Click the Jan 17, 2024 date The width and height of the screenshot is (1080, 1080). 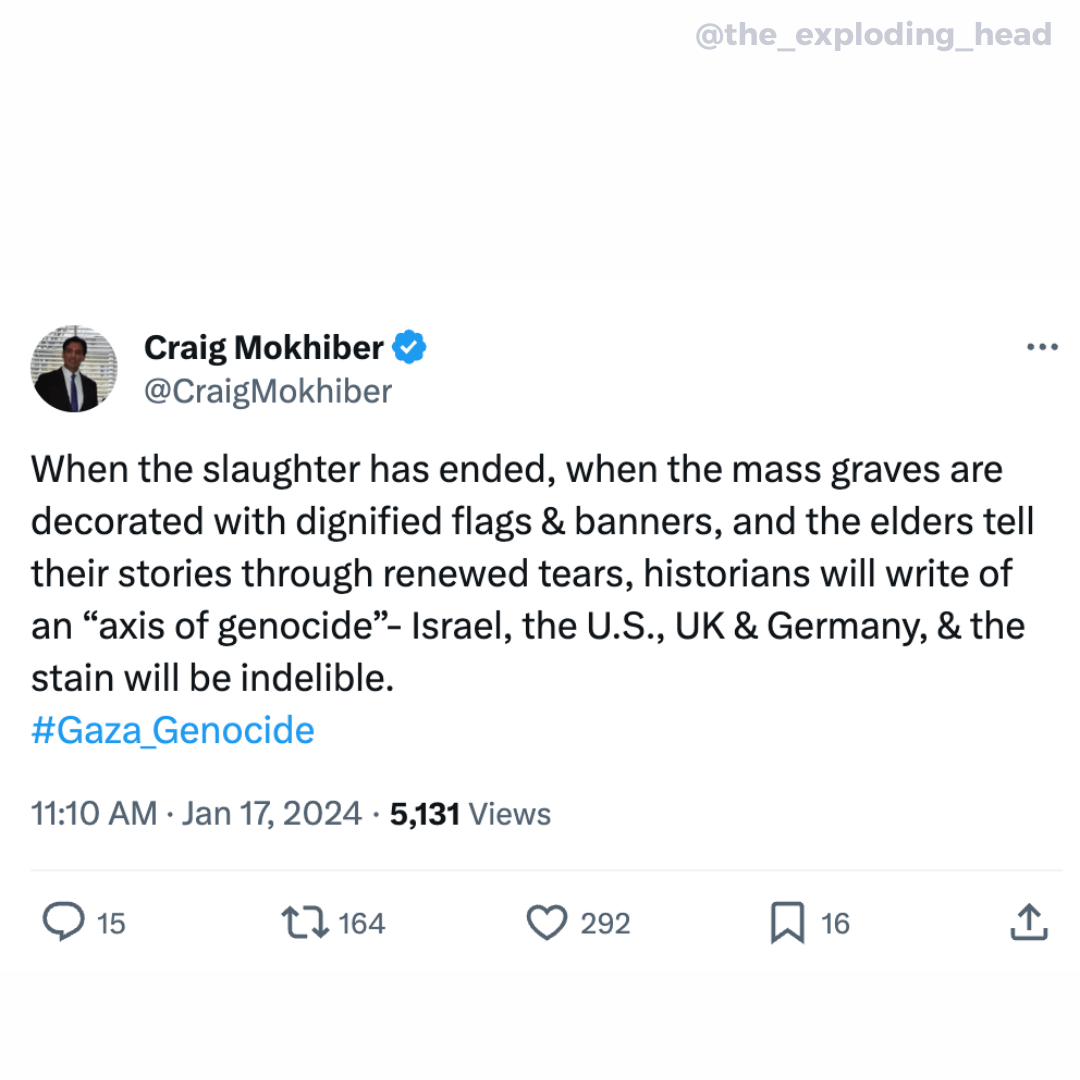tap(272, 814)
